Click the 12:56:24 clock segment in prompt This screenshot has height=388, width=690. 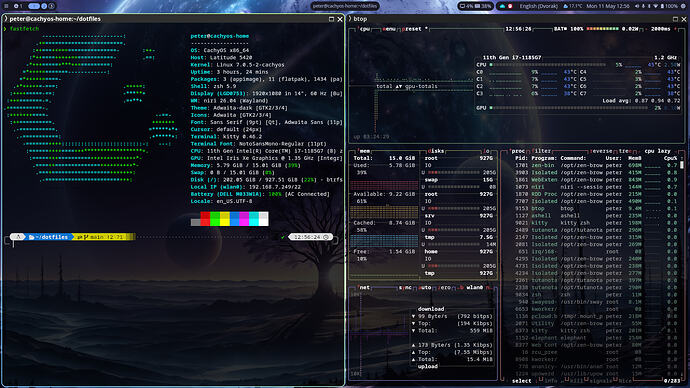point(311,237)
